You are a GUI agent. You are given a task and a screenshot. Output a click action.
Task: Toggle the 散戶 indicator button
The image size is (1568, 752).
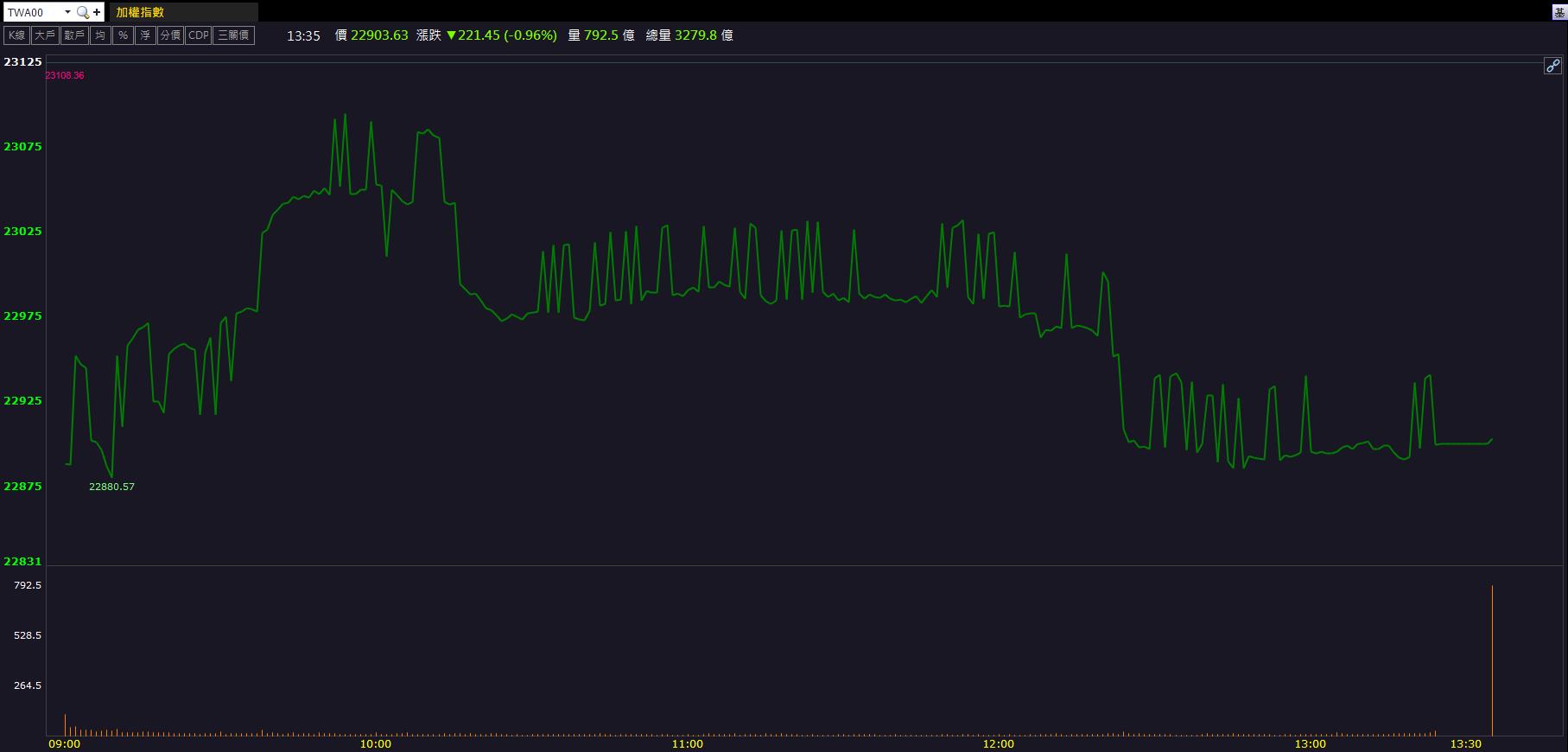pyautogui.click(x=74, y=35)
